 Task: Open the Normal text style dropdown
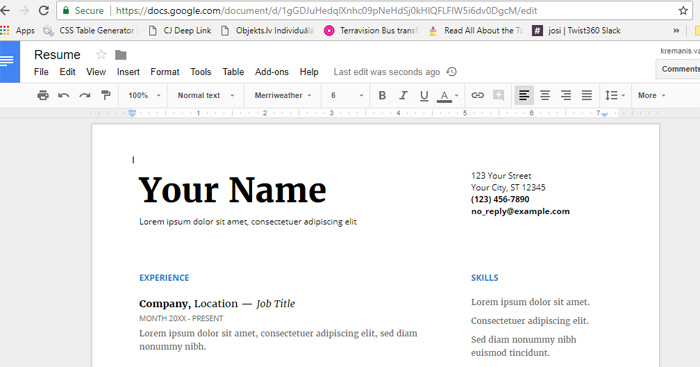[206, 95]
